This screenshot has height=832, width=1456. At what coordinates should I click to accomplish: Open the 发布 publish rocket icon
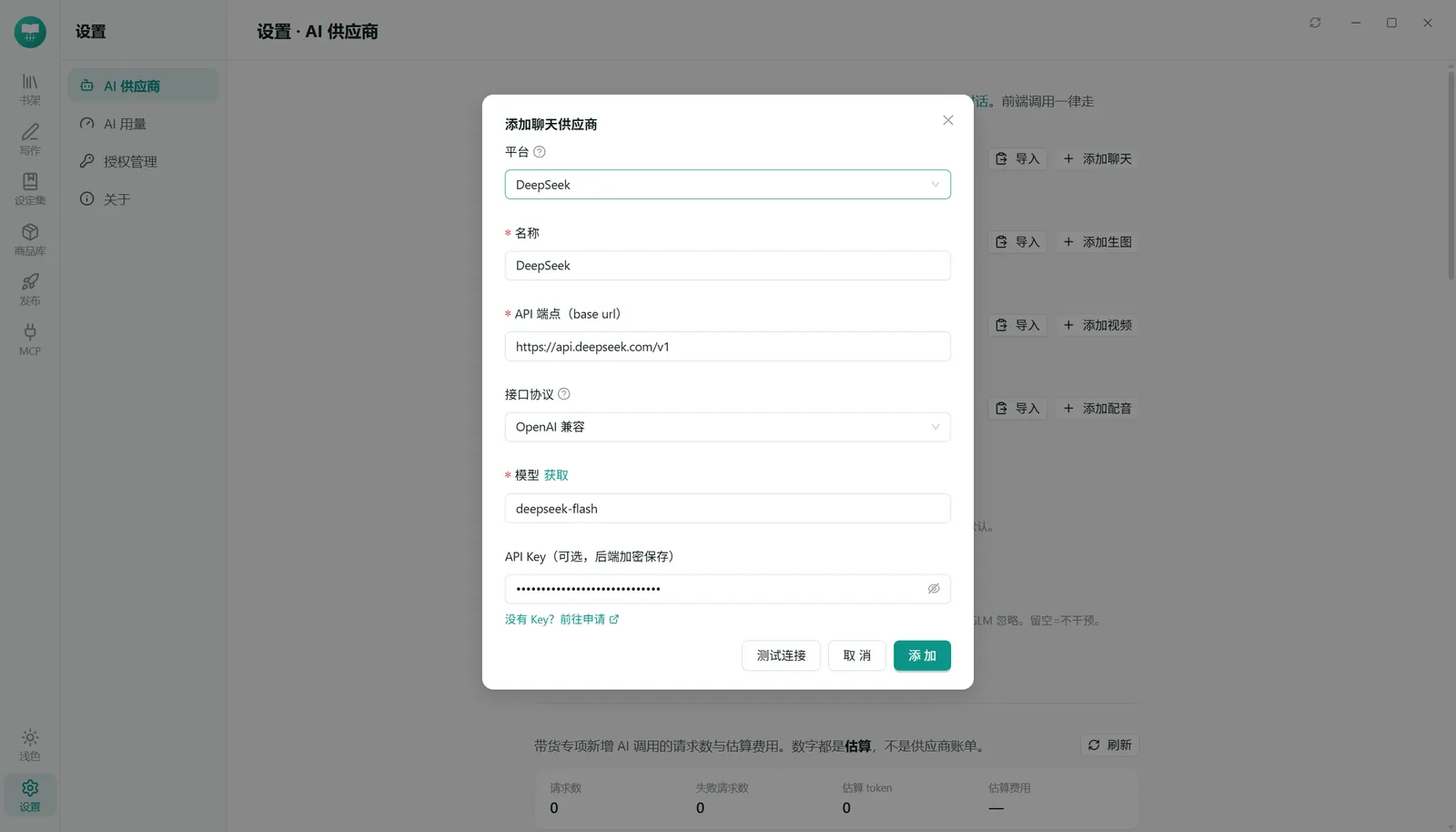30,289
